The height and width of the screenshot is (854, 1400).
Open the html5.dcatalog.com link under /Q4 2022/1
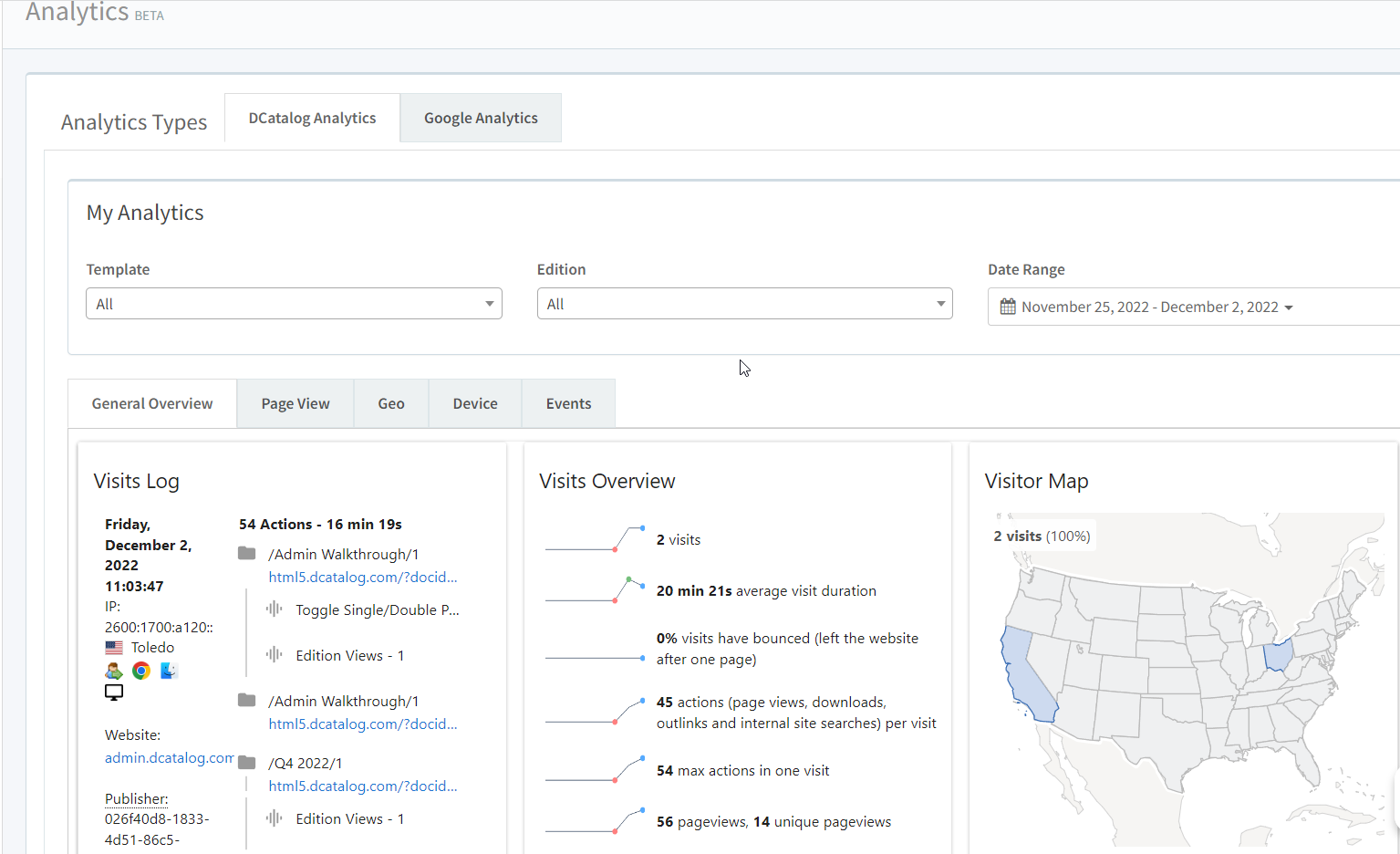pos(363,786)
